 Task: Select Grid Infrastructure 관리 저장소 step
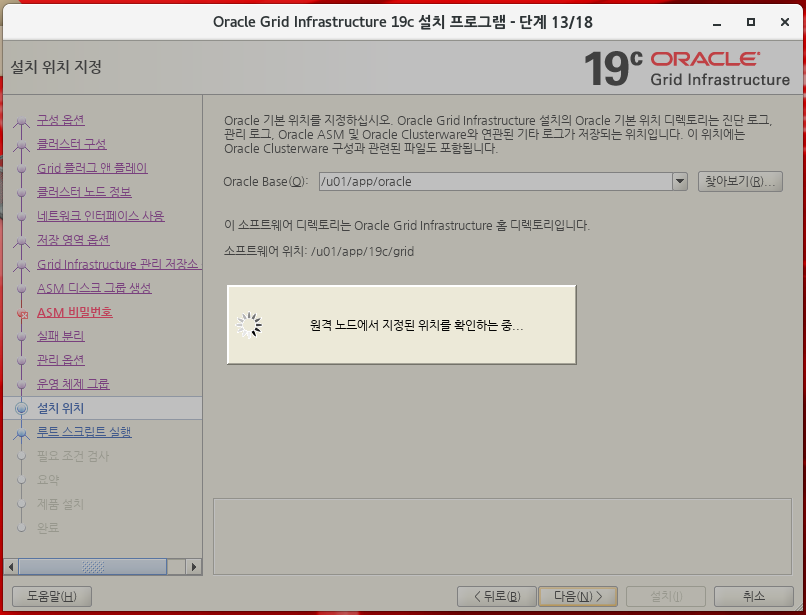coord(119,264)
